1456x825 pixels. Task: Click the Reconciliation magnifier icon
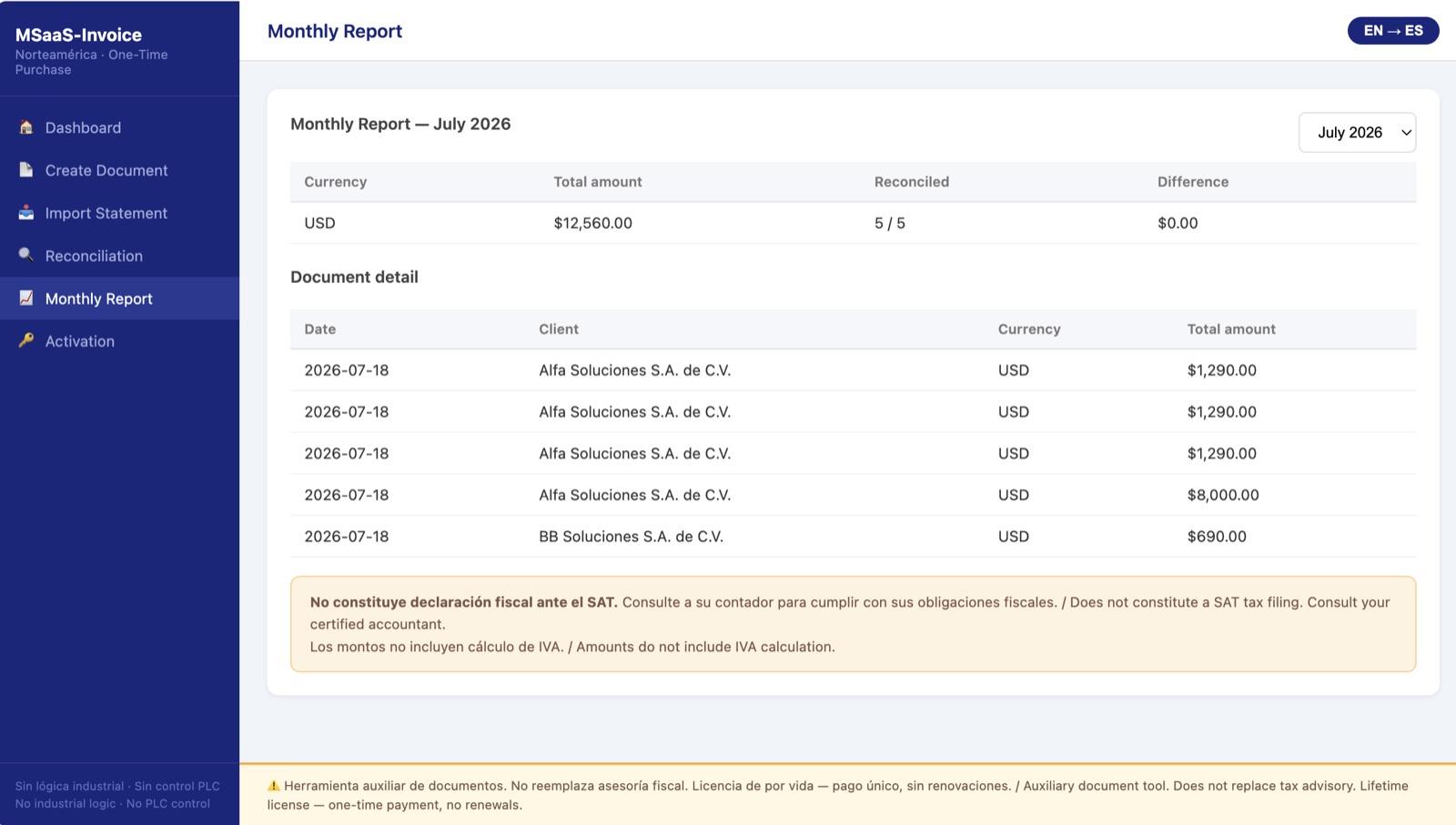point(26,256)
